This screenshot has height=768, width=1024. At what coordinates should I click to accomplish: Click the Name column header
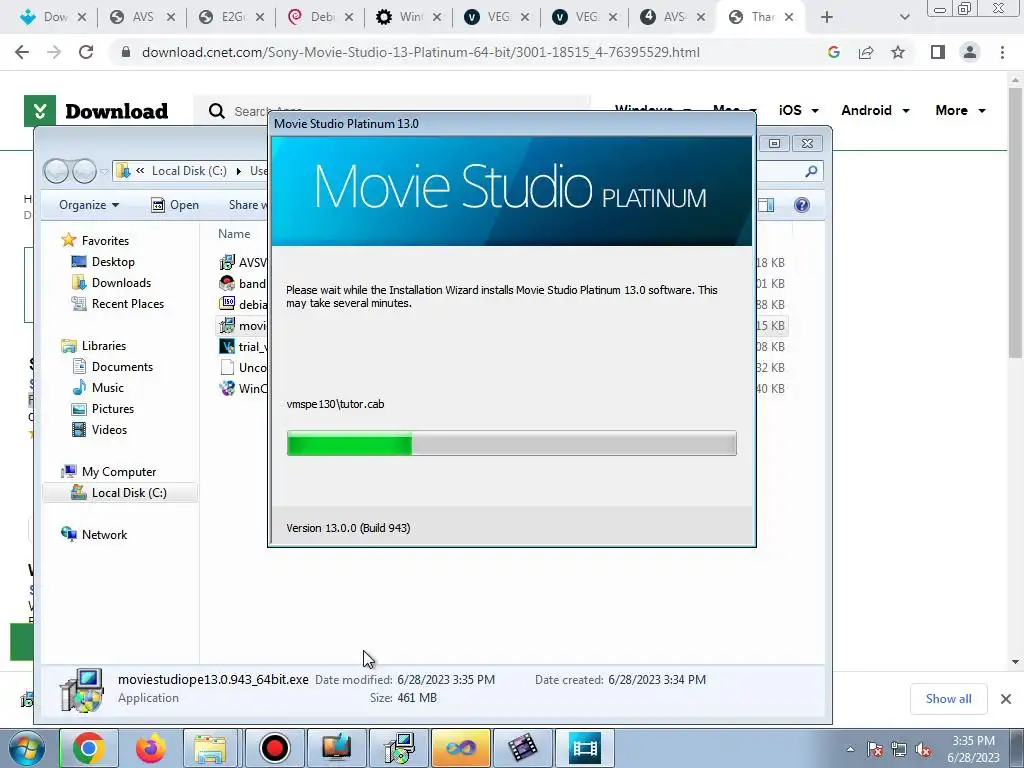(x=234, y=234)
